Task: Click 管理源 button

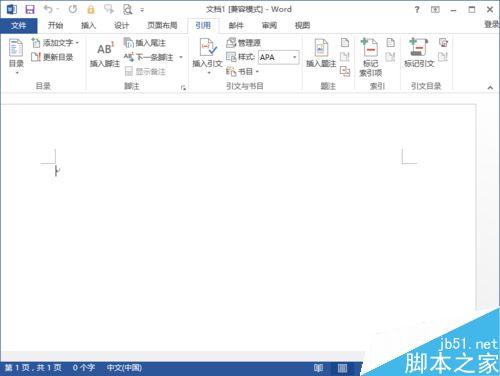Action: coord(243,43)
